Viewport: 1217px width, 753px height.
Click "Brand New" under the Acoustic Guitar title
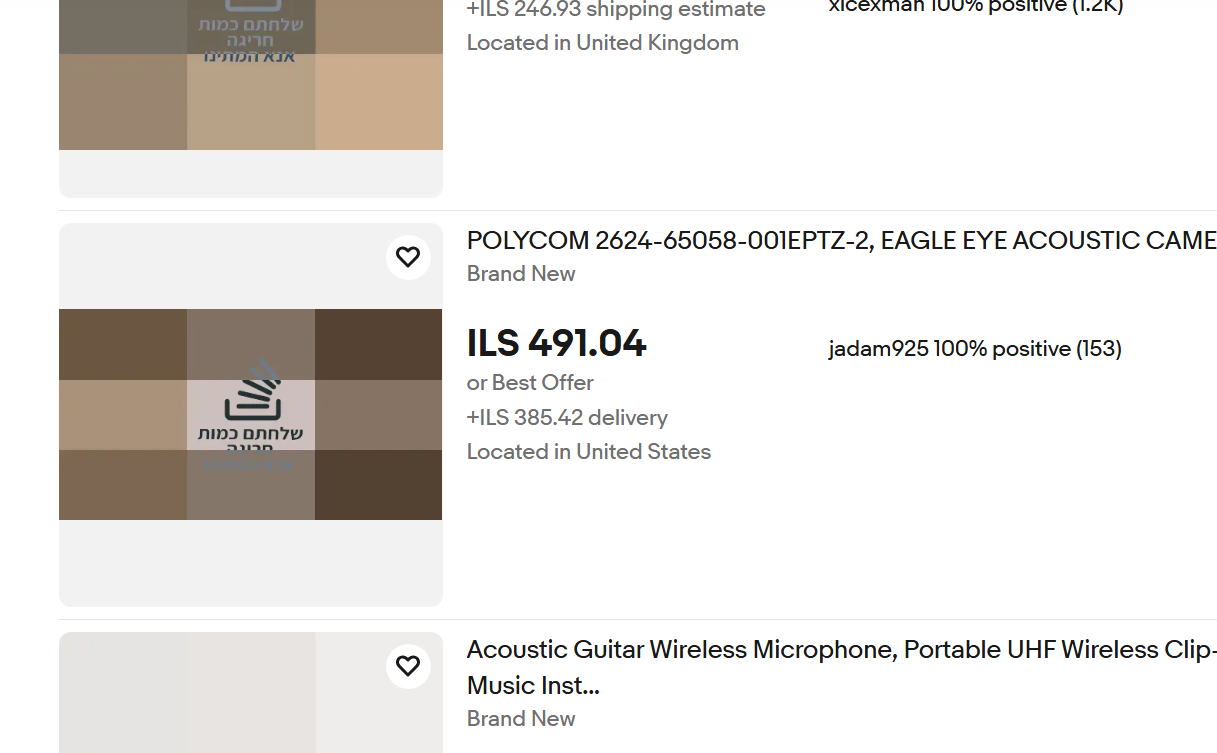[x=521, y=719]
